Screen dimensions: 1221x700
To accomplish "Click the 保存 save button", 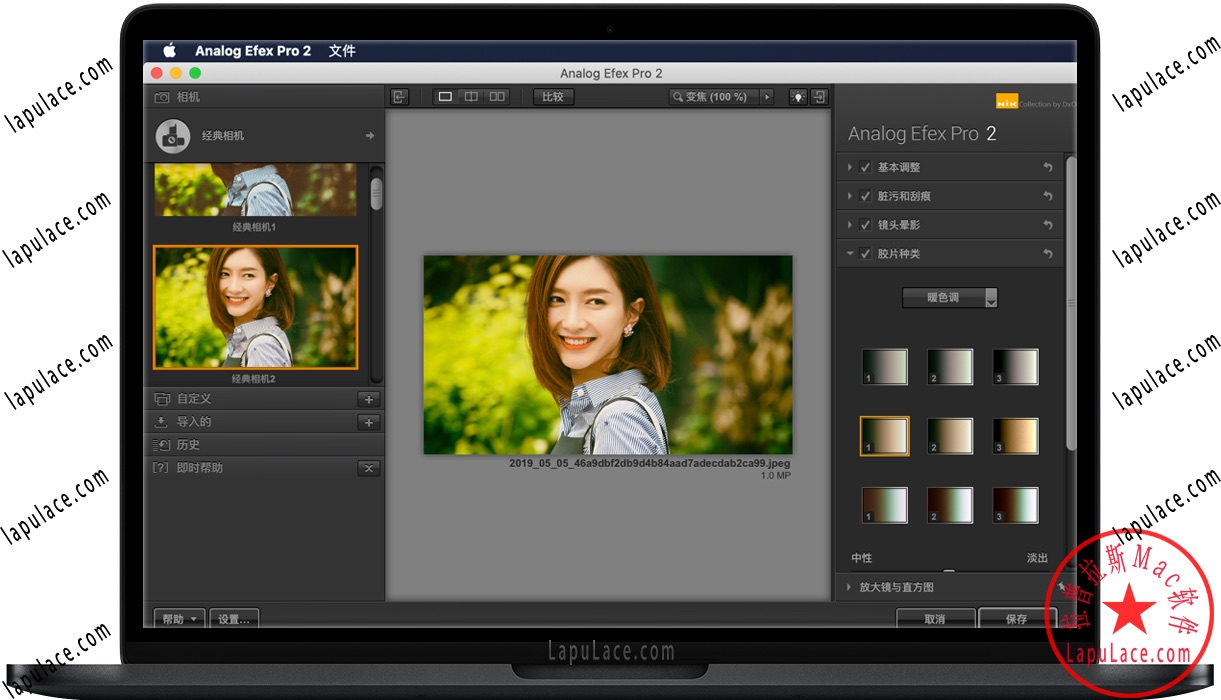I will (x=1018, y=618).
